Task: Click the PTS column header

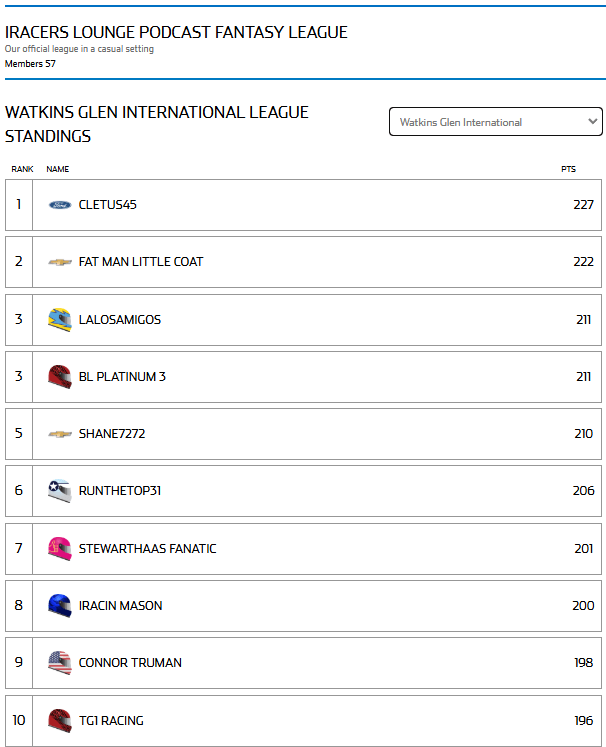Action: tap(568, 169)
